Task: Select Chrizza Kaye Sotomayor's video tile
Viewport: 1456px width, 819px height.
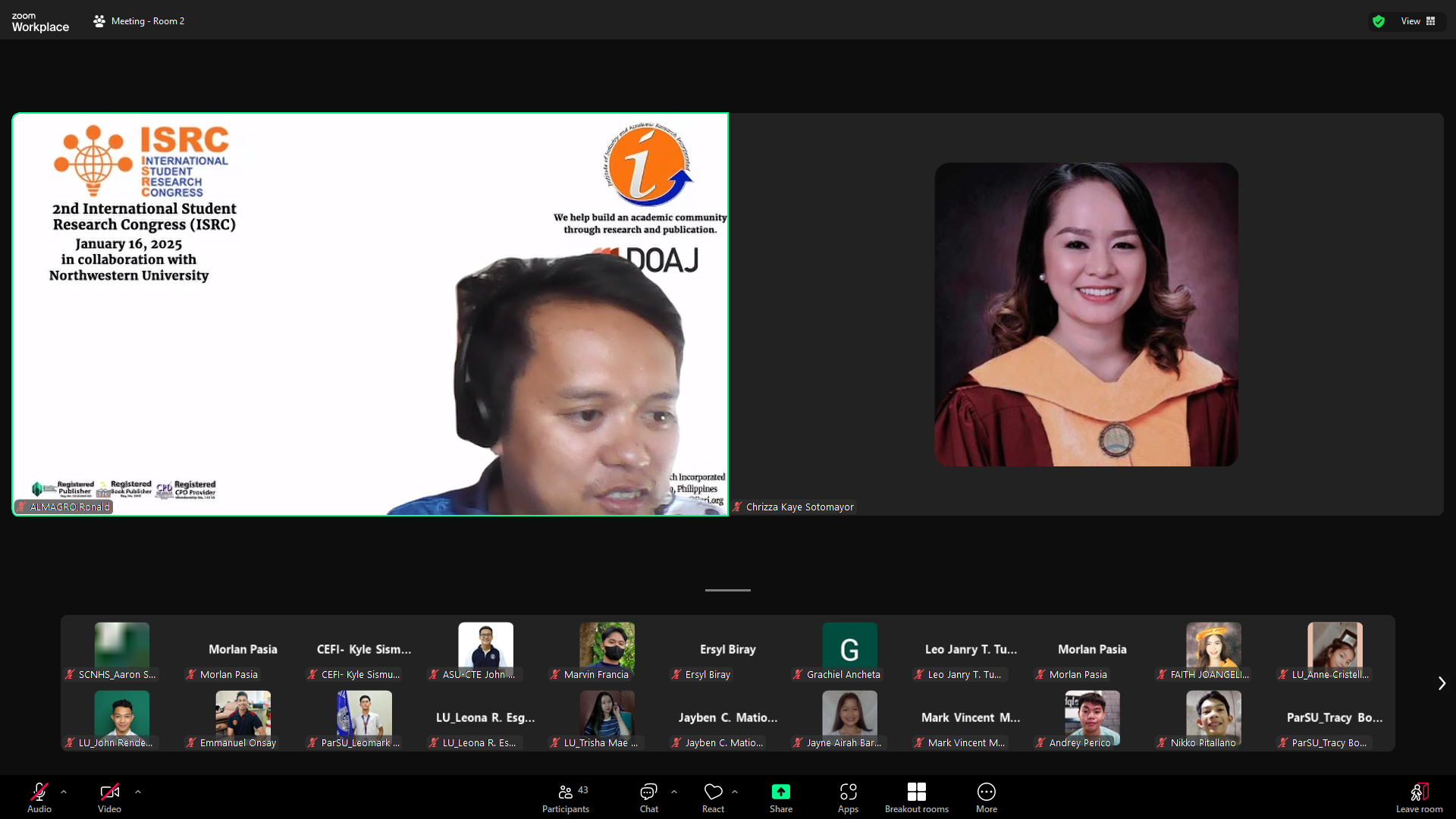Action: tap(1086, 315)
